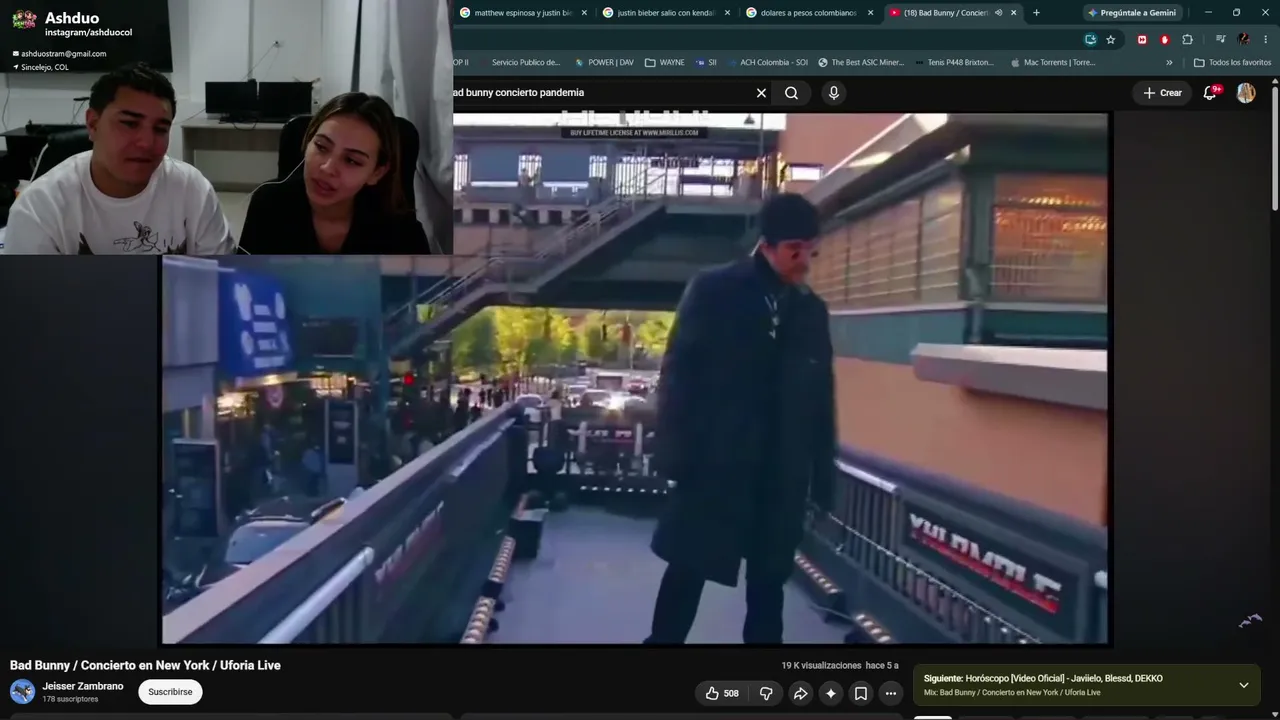Click the video player to pause

[x=635, y=378]
